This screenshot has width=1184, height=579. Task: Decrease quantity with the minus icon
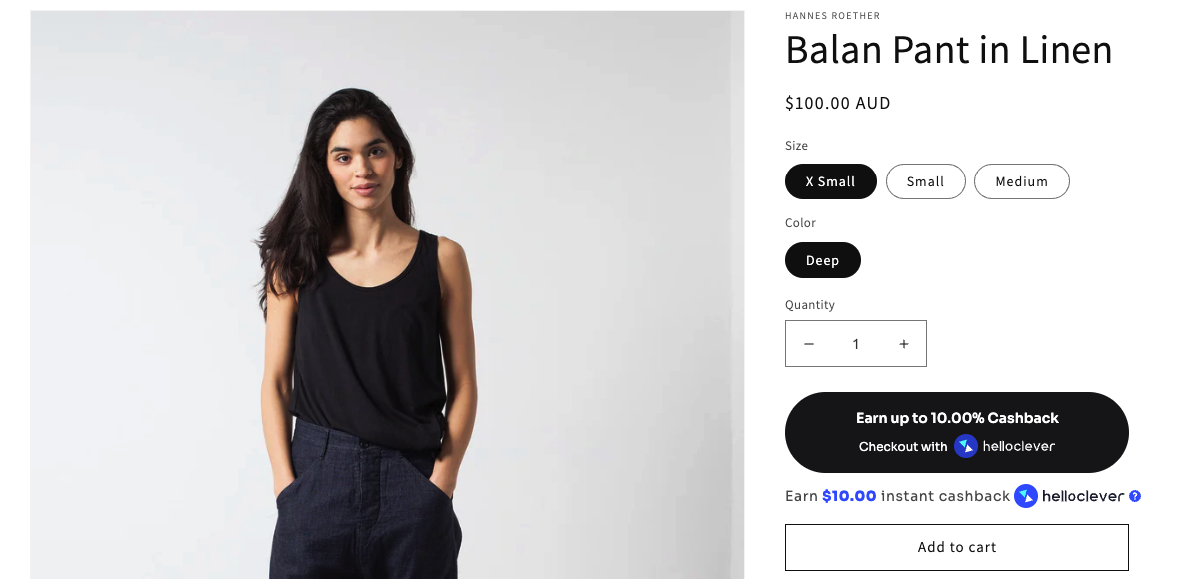tap(809, 344)
